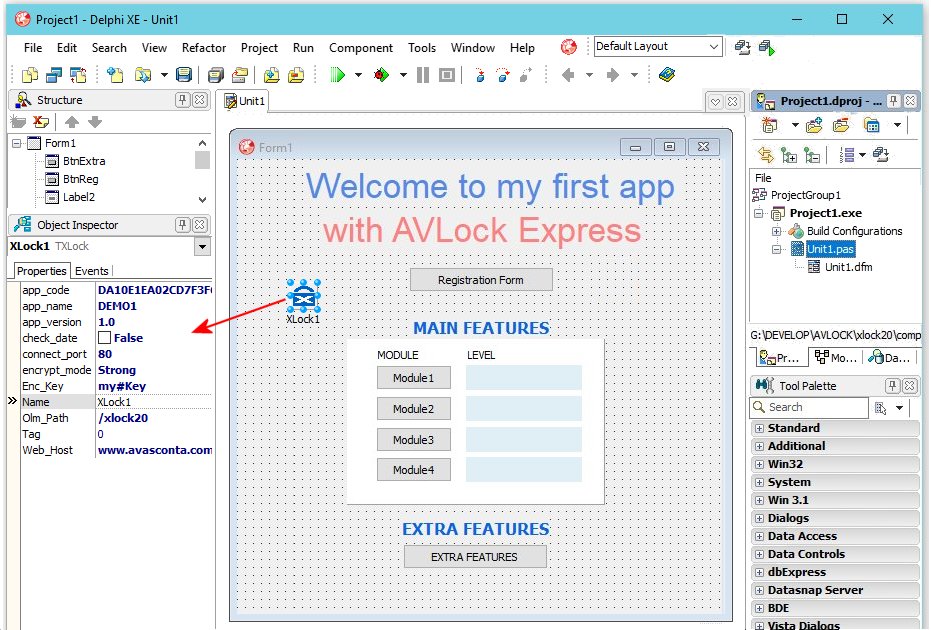This screenshot has height=630, width=931.
Task: Click the Run with debugging (bug) icon
Action: [381, 75]
